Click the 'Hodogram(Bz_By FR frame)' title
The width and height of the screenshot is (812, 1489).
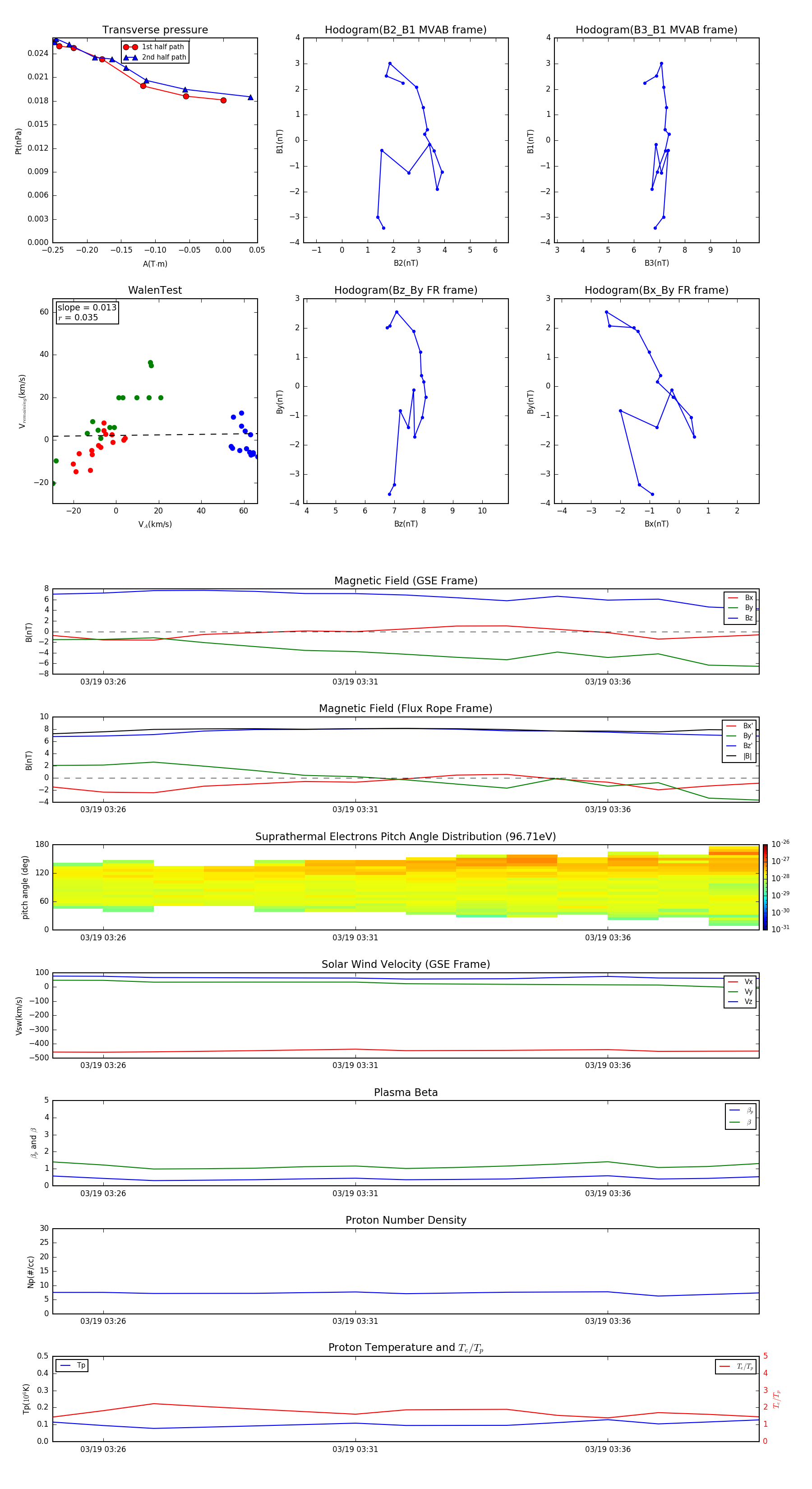[406, 290]
